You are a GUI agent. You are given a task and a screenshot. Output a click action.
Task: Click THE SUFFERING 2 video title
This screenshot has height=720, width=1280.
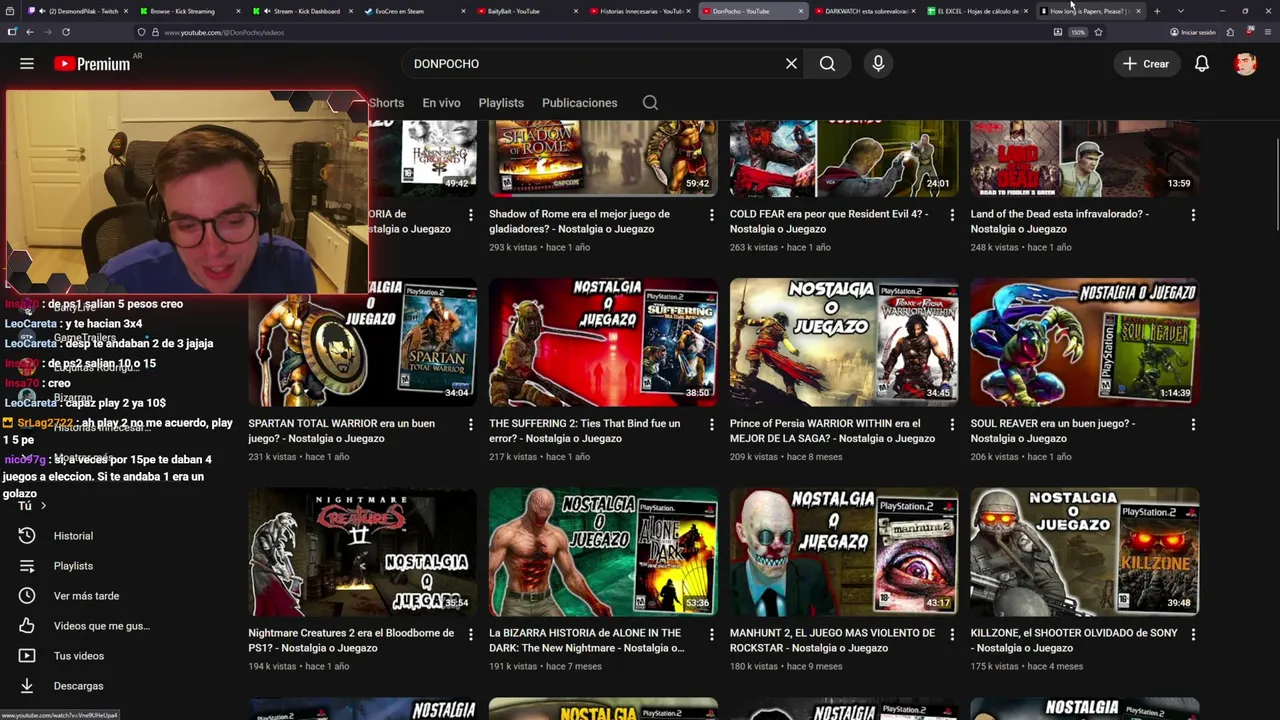click(585, 431)
